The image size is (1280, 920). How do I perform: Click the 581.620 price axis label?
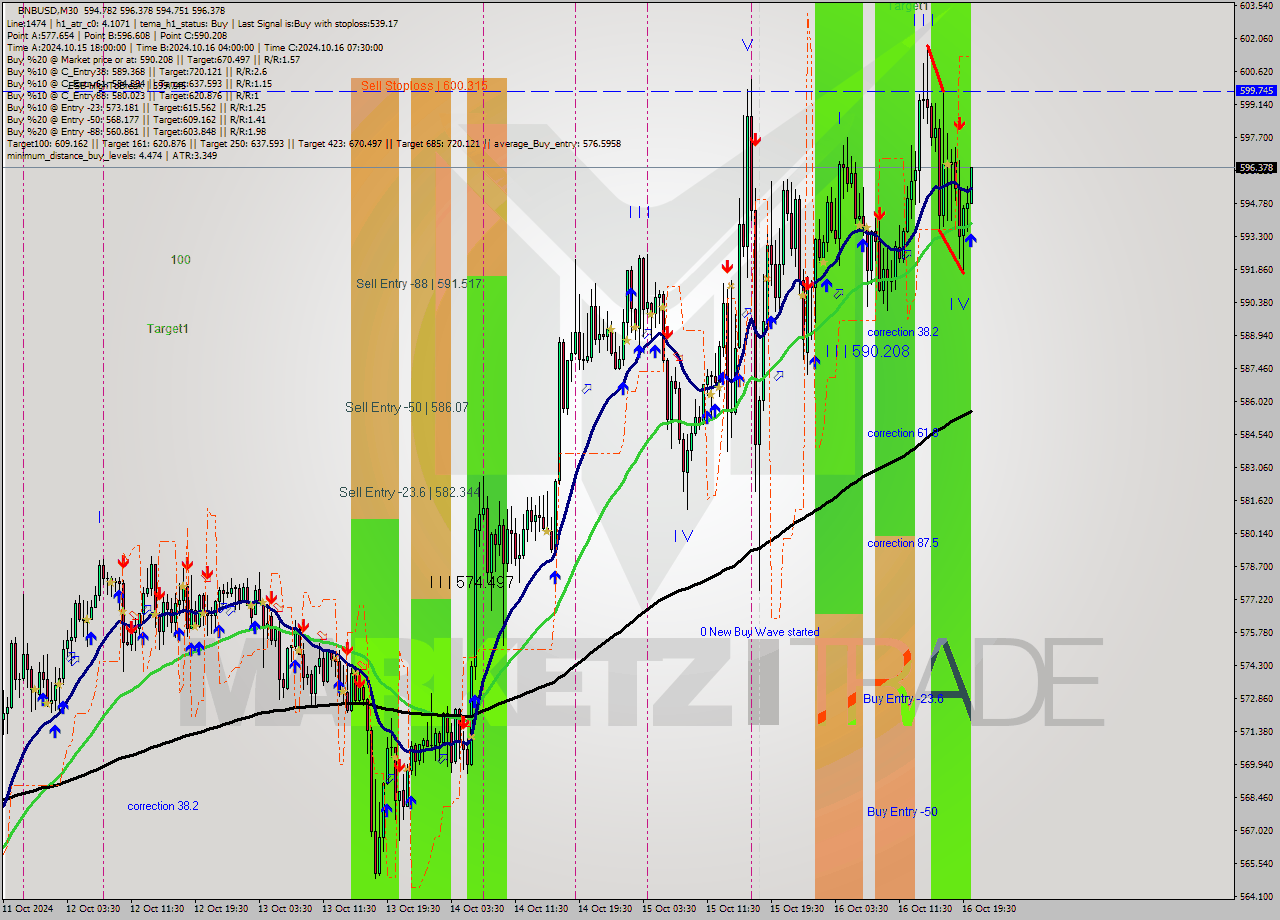[1255, 500]
